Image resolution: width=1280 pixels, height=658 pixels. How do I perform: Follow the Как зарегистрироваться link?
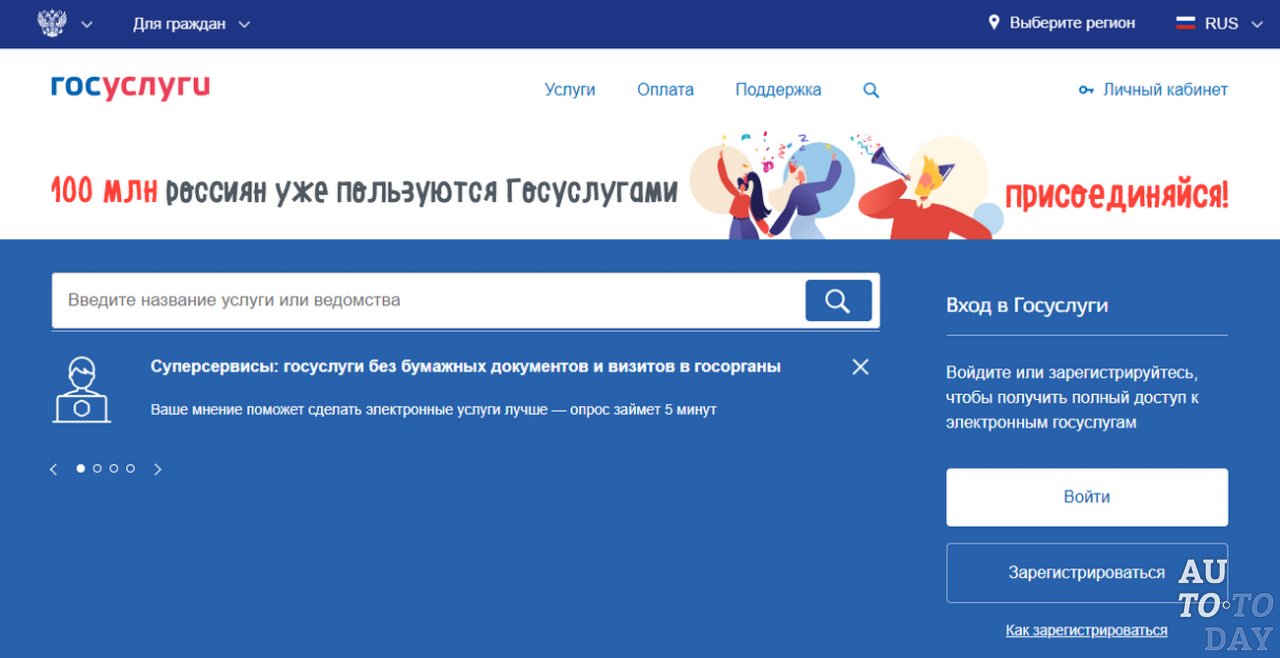point(1086,630)
